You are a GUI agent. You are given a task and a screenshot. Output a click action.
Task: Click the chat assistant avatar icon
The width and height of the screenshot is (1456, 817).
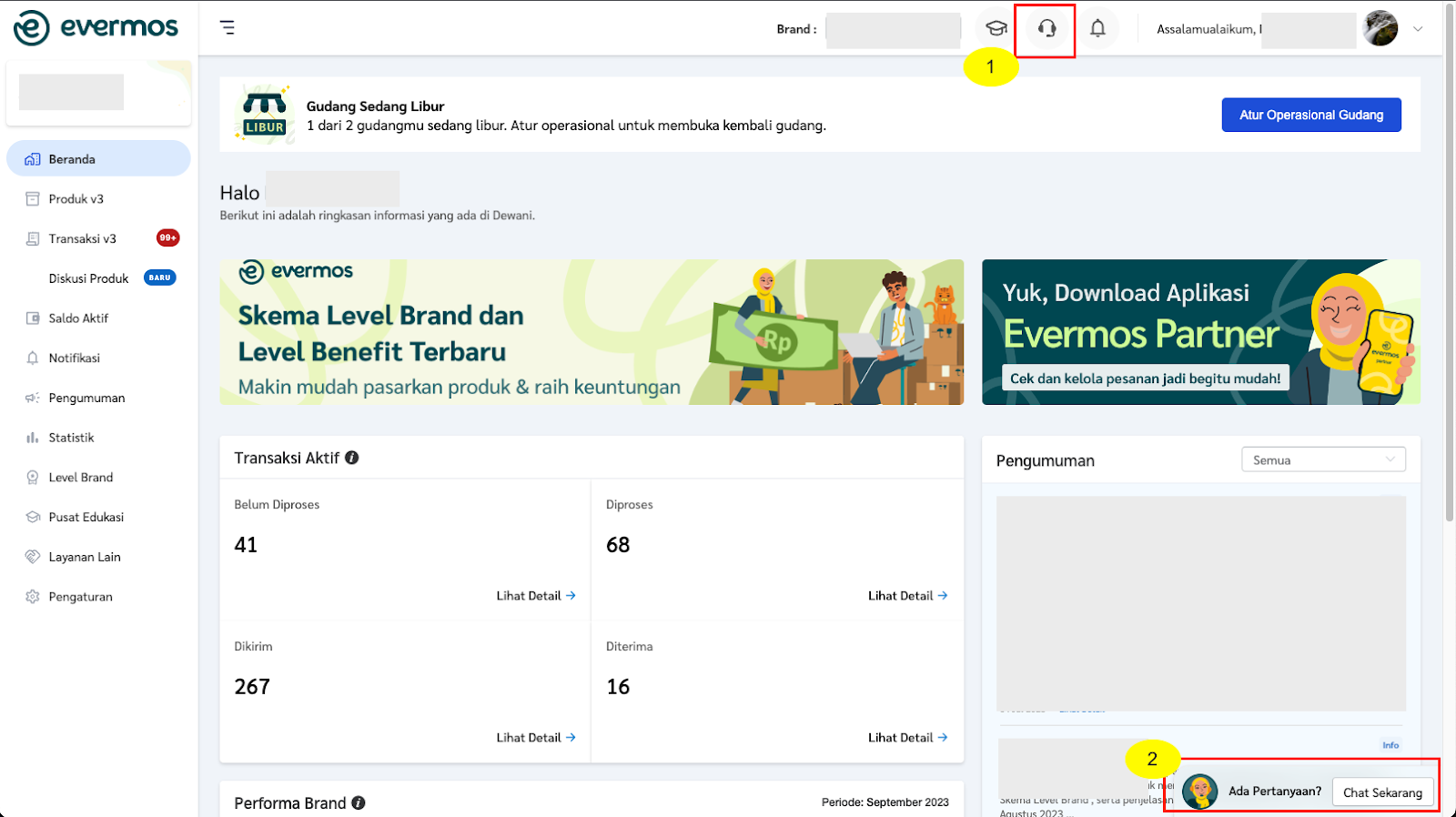1200,792
